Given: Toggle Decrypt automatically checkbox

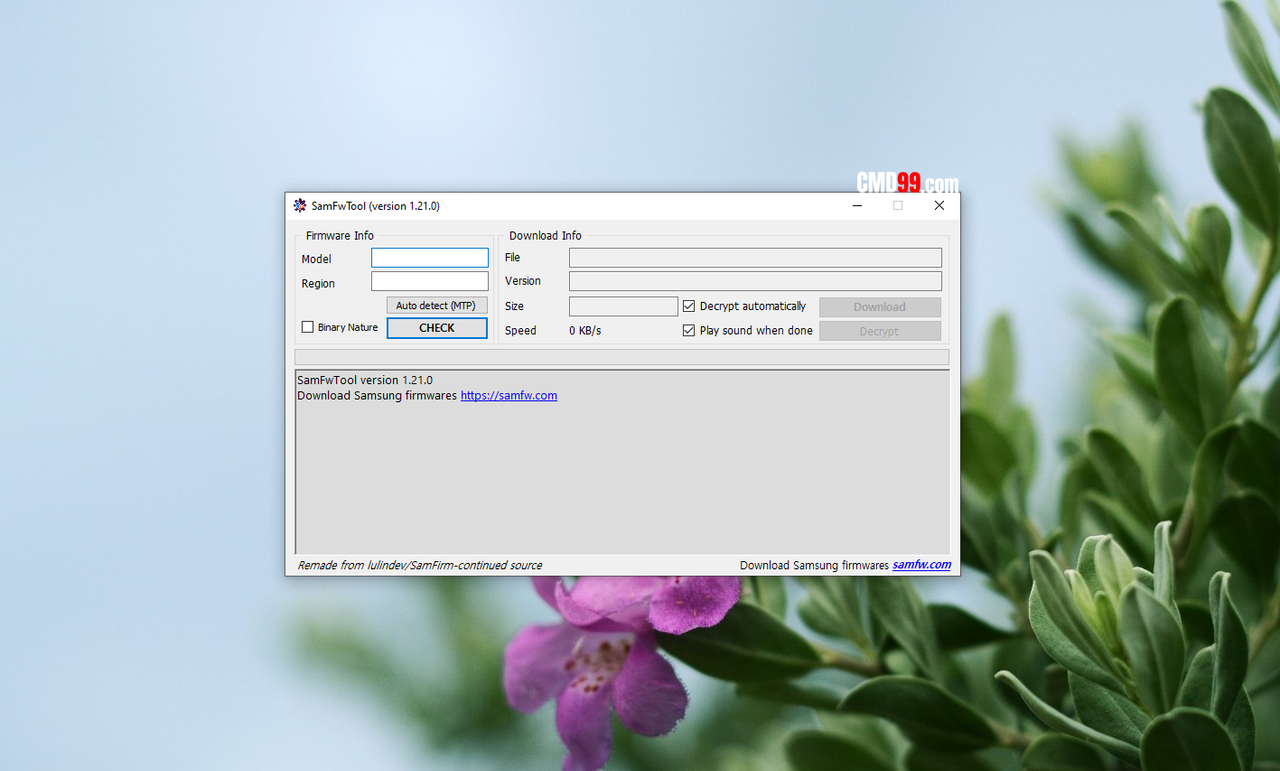Looking at the screenshot, I should pyautogui.click(x=689, y=306).
